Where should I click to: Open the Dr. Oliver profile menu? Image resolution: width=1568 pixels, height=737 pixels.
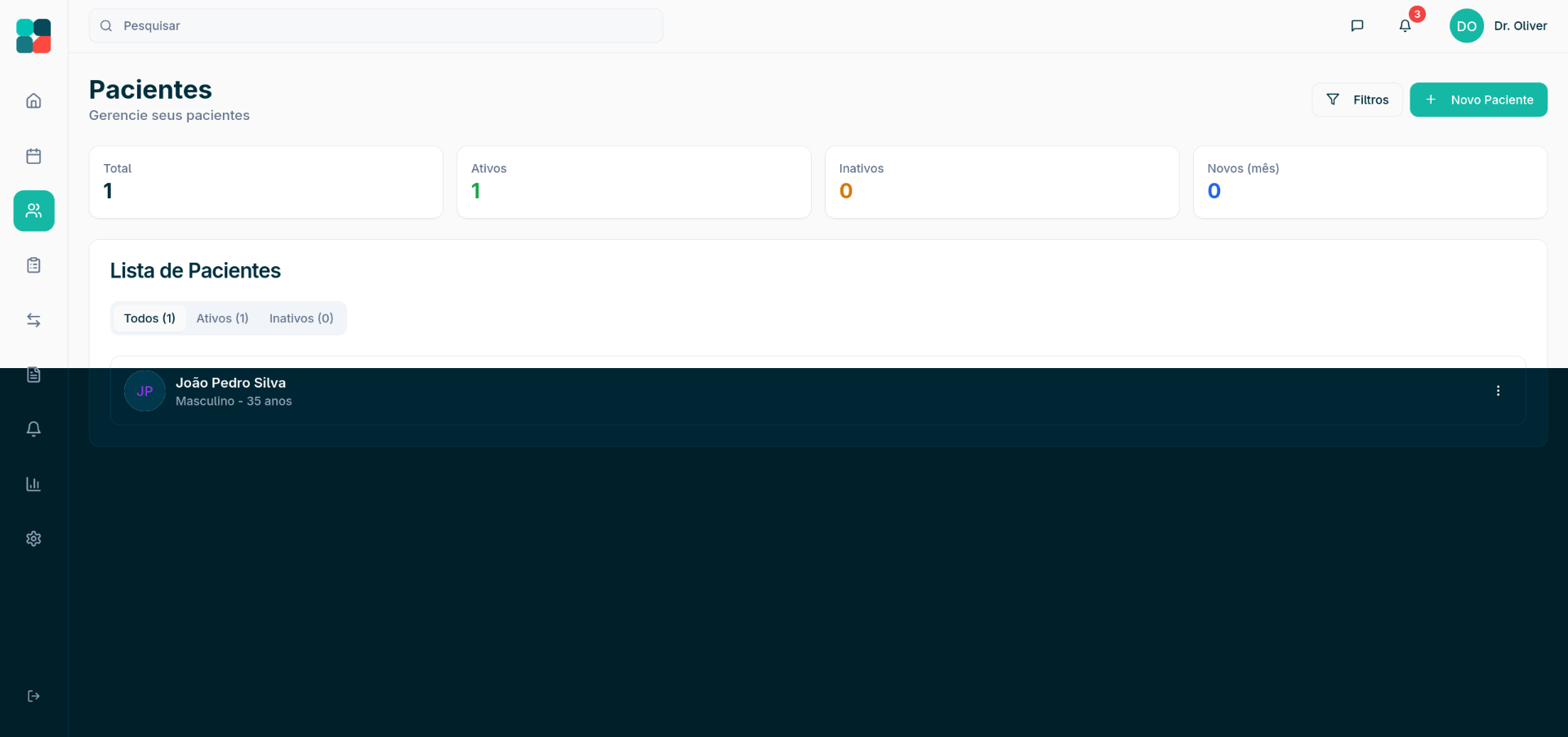coord(1498,26)
